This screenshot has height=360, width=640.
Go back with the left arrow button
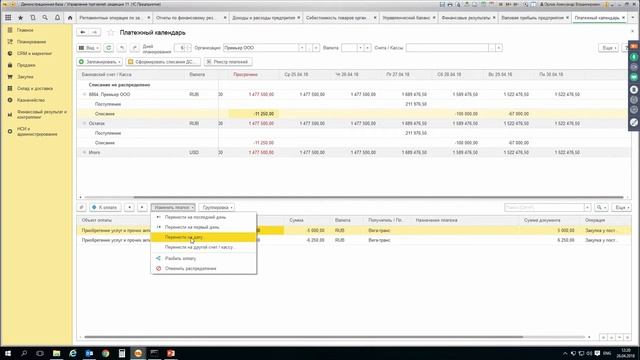[x=82, y=32]
